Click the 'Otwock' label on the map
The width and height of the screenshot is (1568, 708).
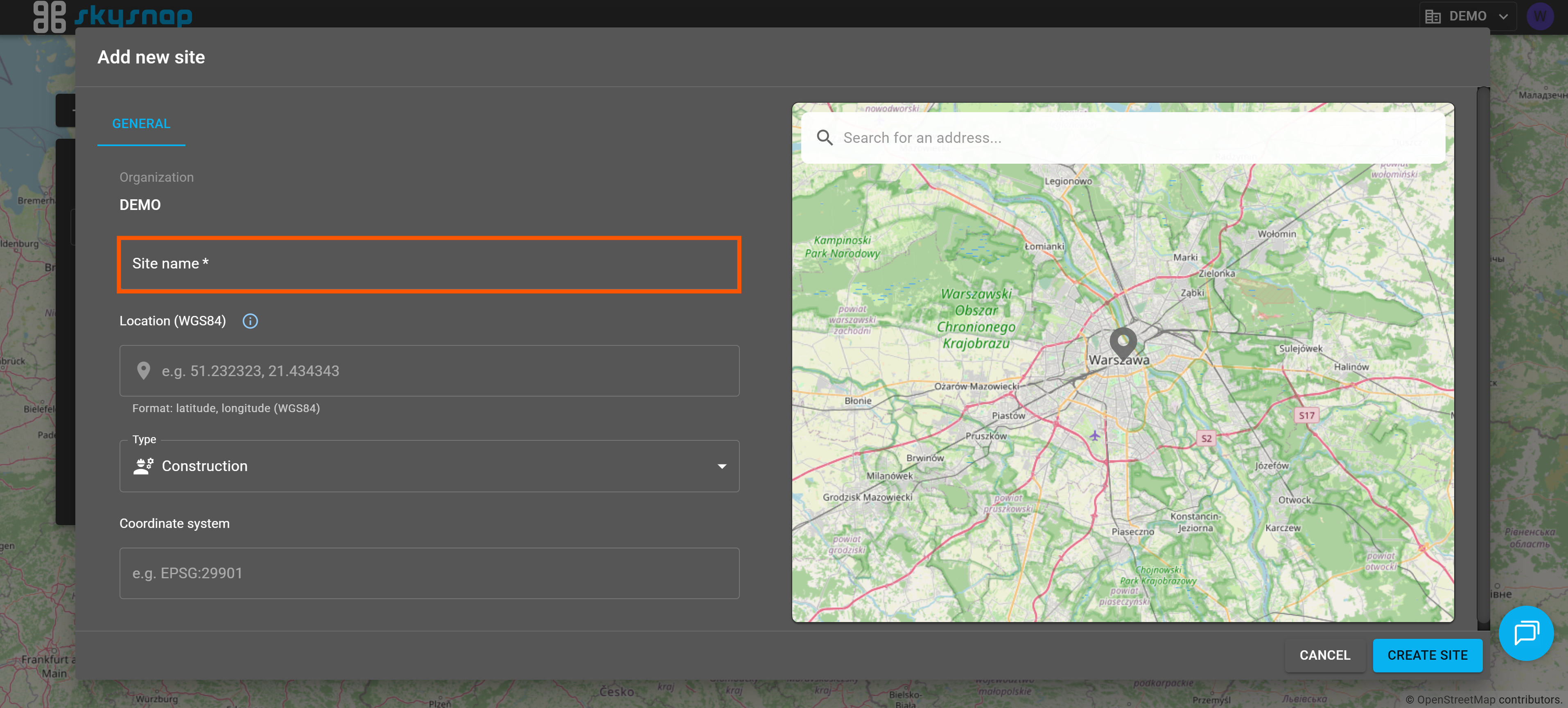pos(1295,501)
